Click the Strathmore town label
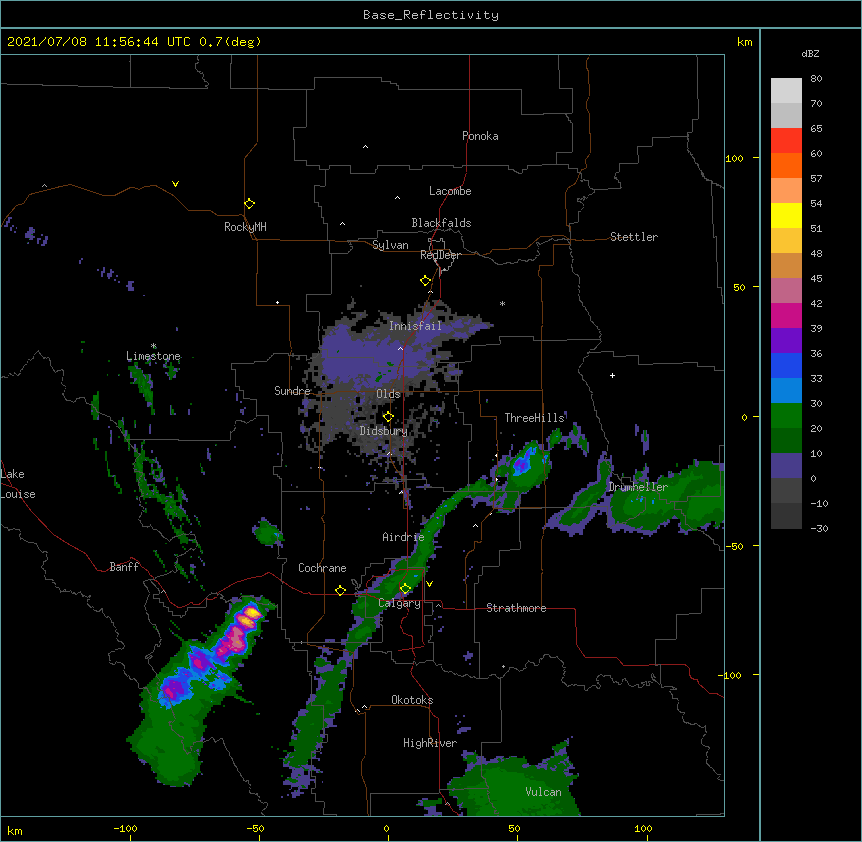The image size is (862, 842). coord(516,608)
